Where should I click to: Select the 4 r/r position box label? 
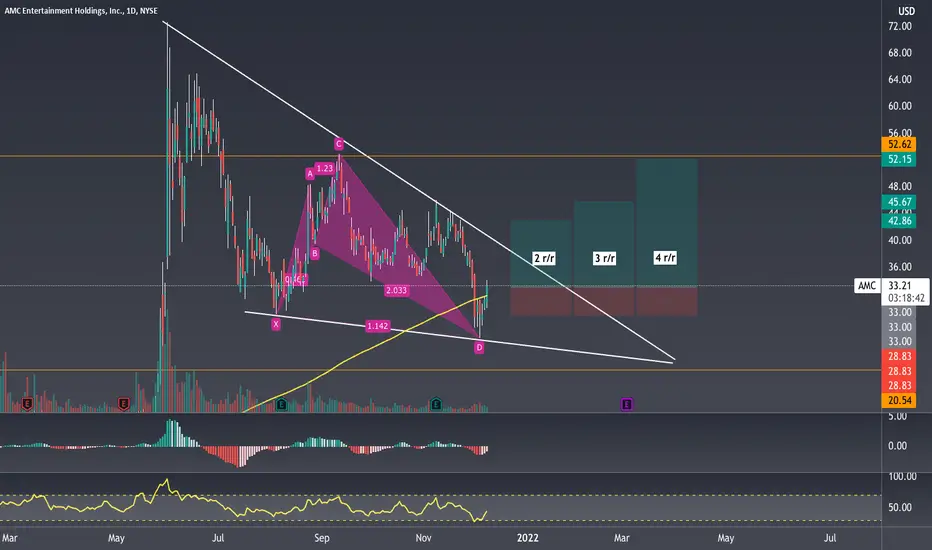(665, 257)
